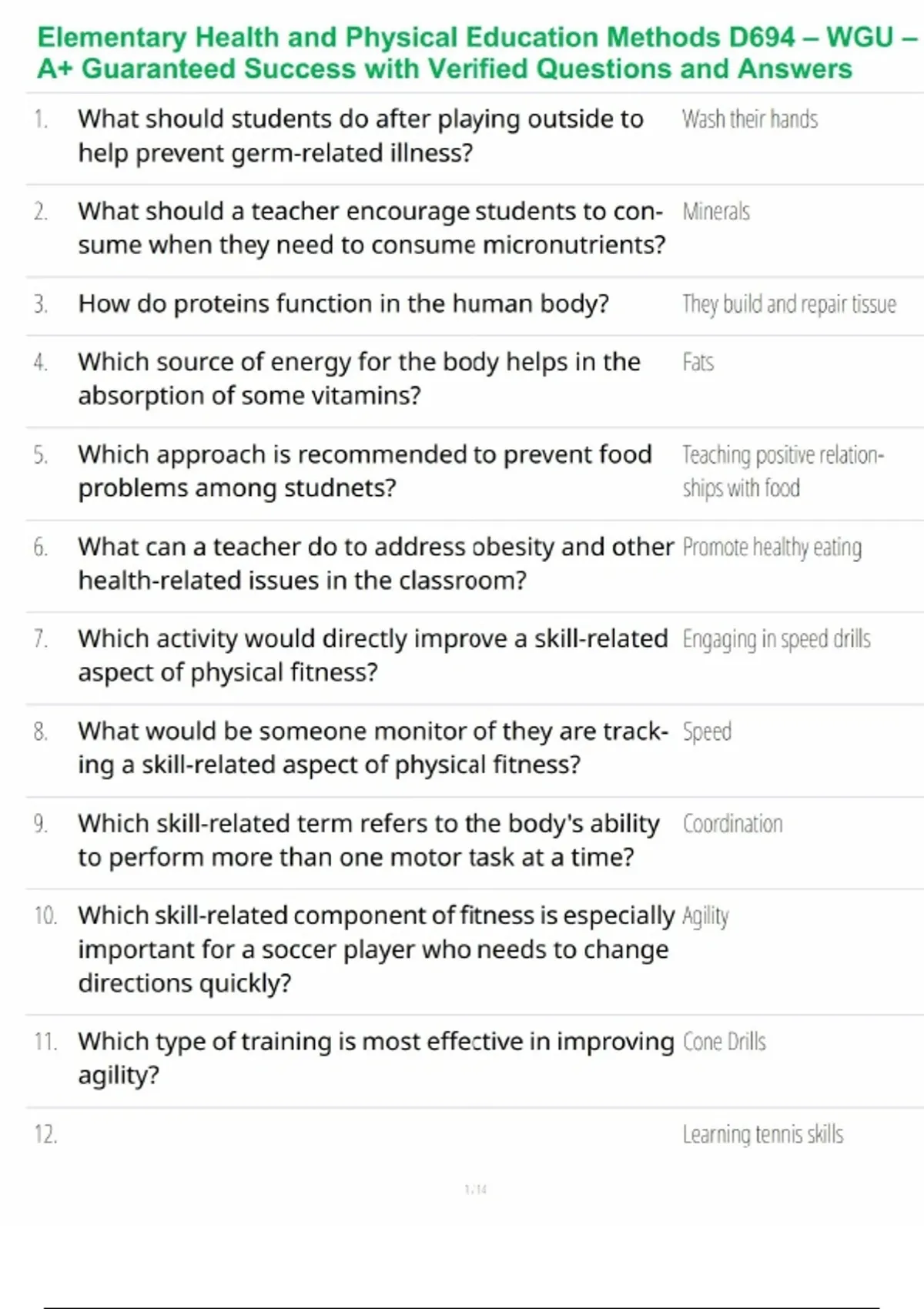Click the 'Promote healthy eating' answer

tap(772, 547)
